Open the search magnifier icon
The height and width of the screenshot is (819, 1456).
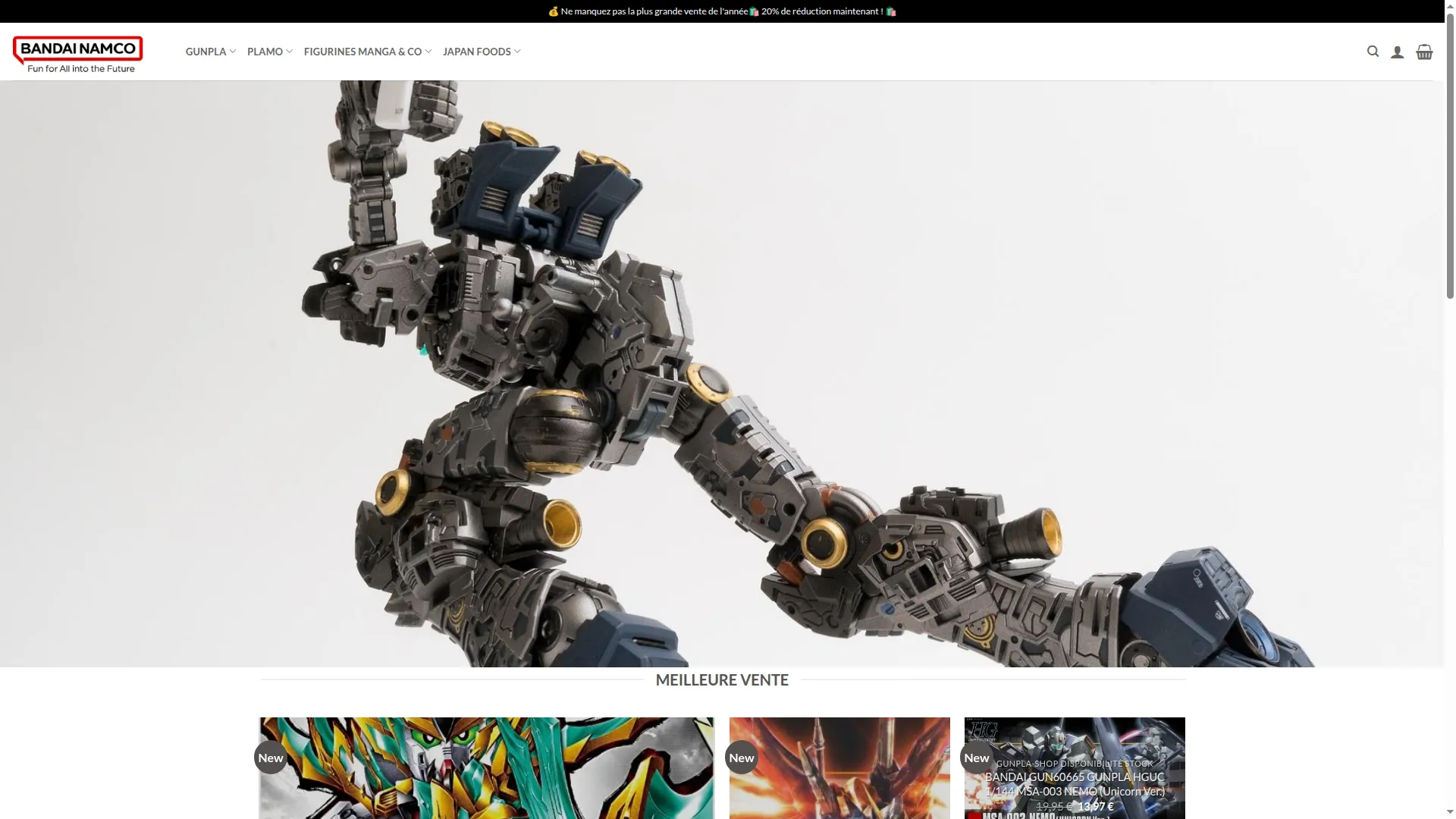(x=1373, y=52)
